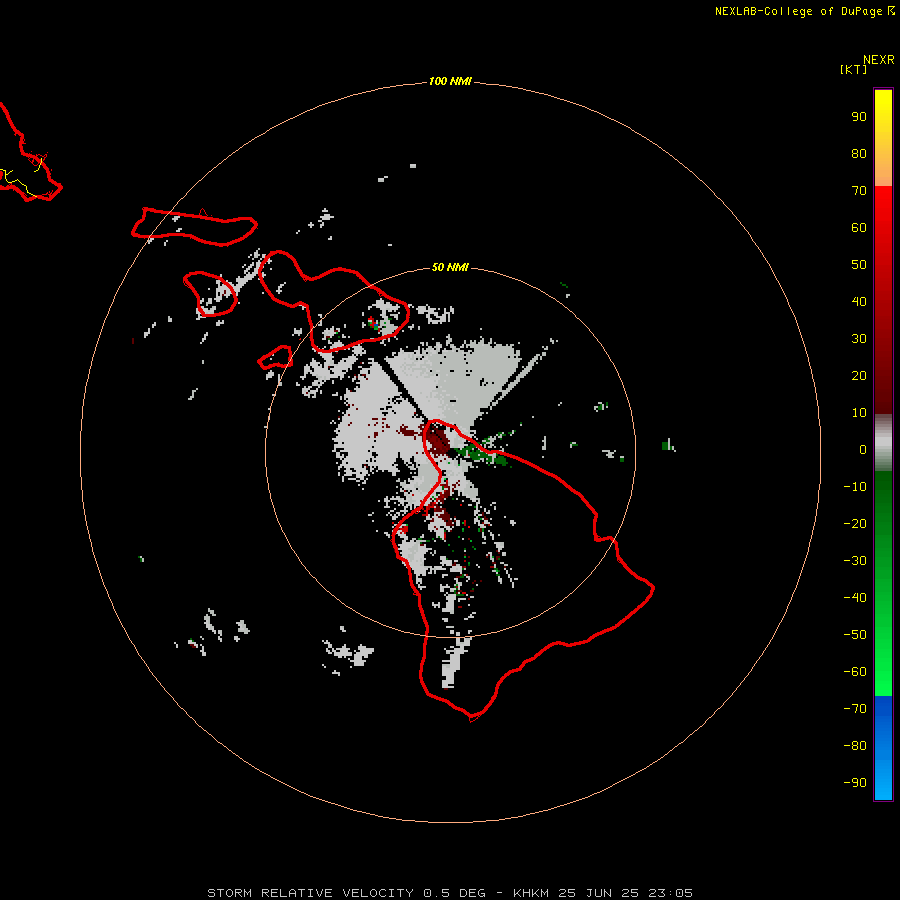Click the -30 tick label on the scale
The width and height of the screenshot is (900, 900).
855,561
